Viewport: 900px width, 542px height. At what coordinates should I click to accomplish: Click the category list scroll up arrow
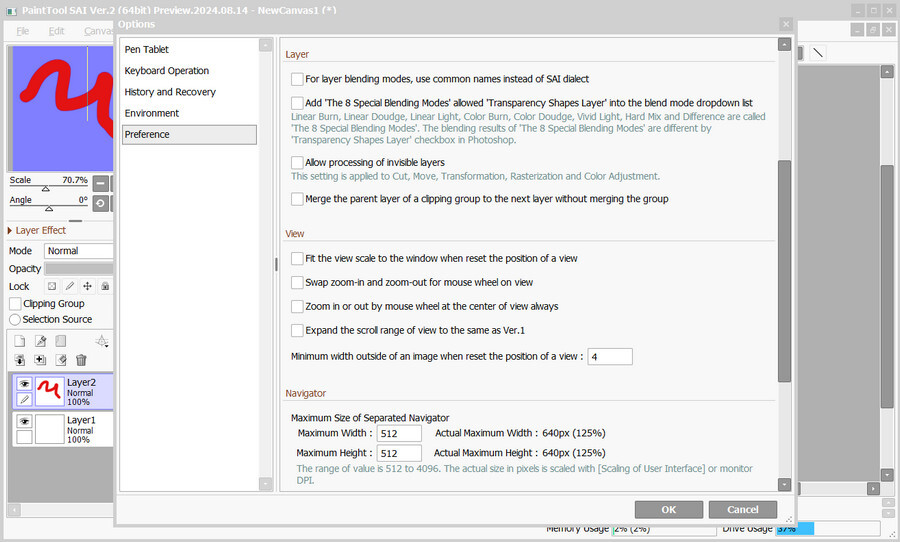coord(265,45)
